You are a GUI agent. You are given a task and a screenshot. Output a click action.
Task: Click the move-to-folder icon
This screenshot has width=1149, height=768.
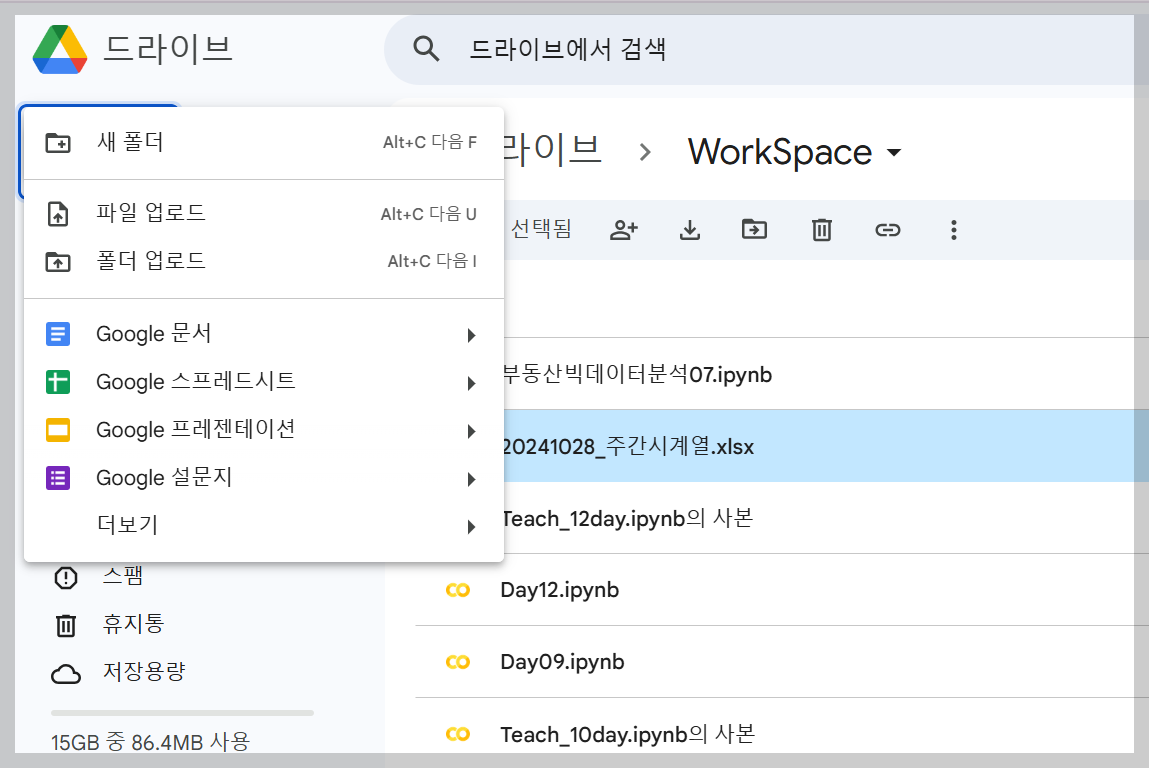[754, 230]
